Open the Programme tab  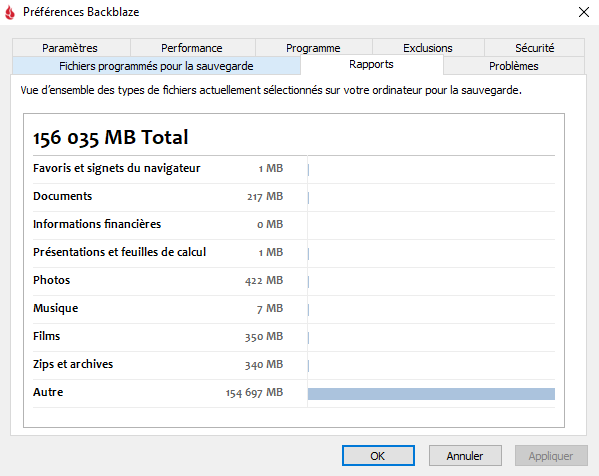[314, 48]
